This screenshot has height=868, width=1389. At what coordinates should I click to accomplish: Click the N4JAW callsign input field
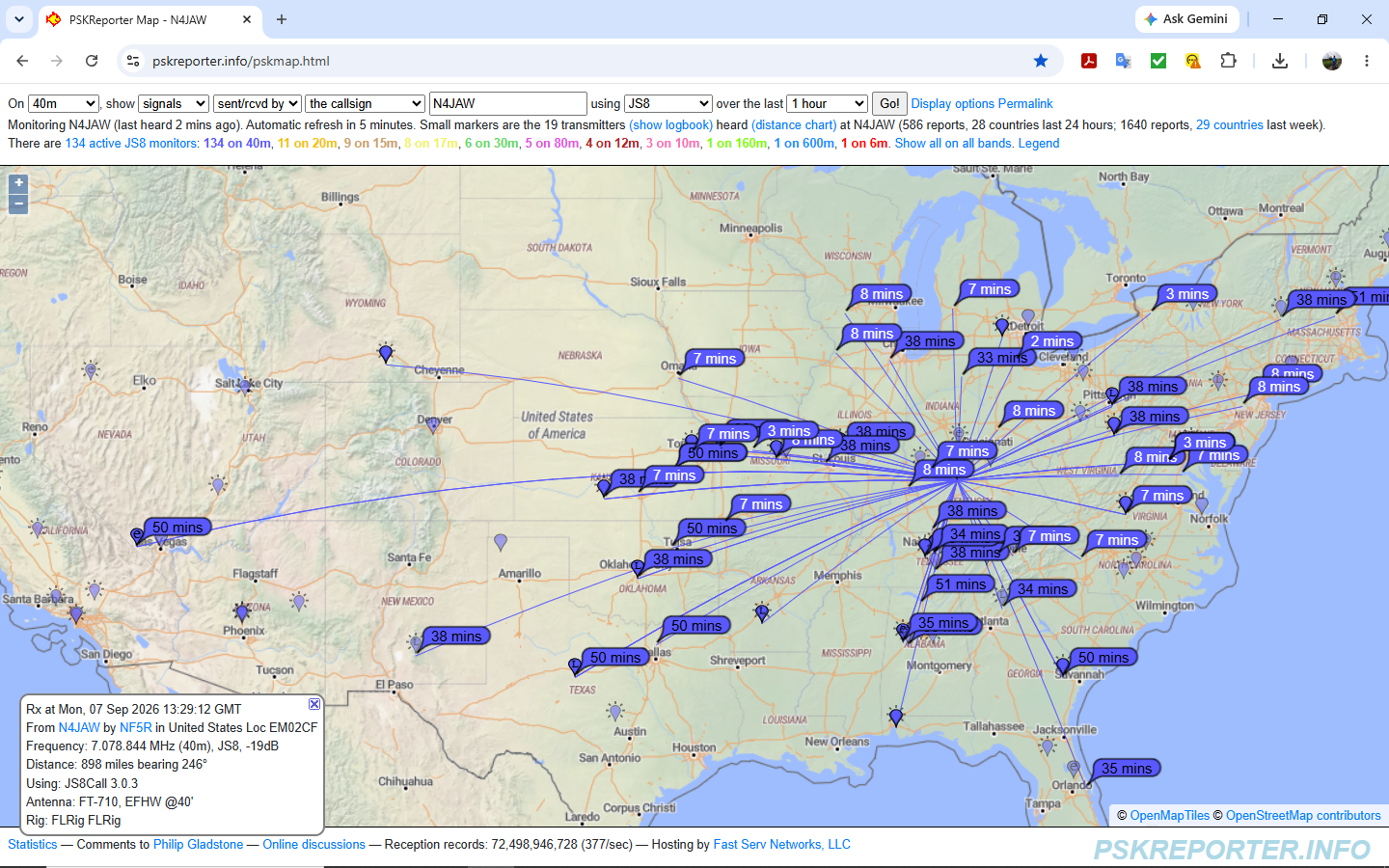[507, 103]
